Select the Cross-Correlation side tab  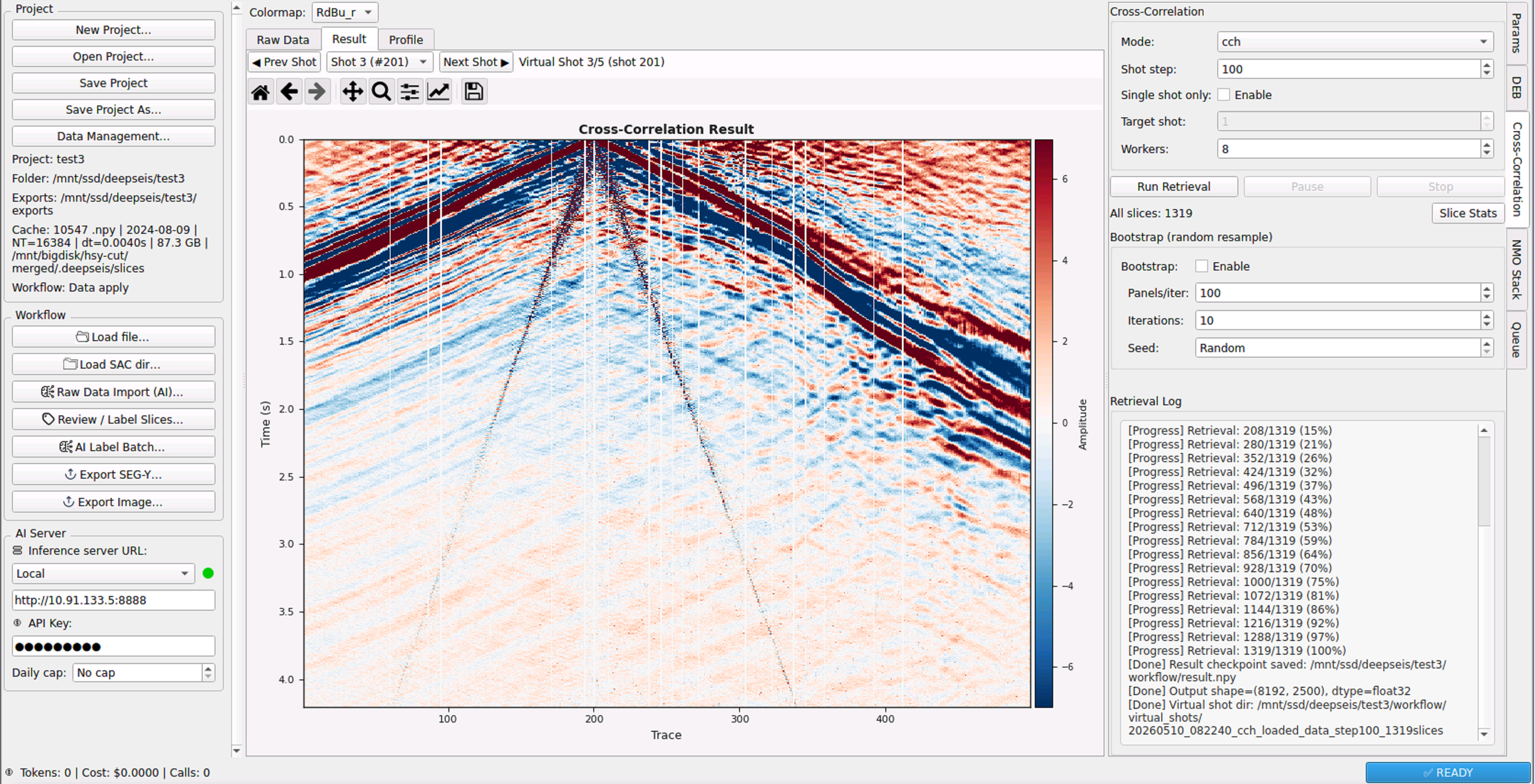point(1517,169)
